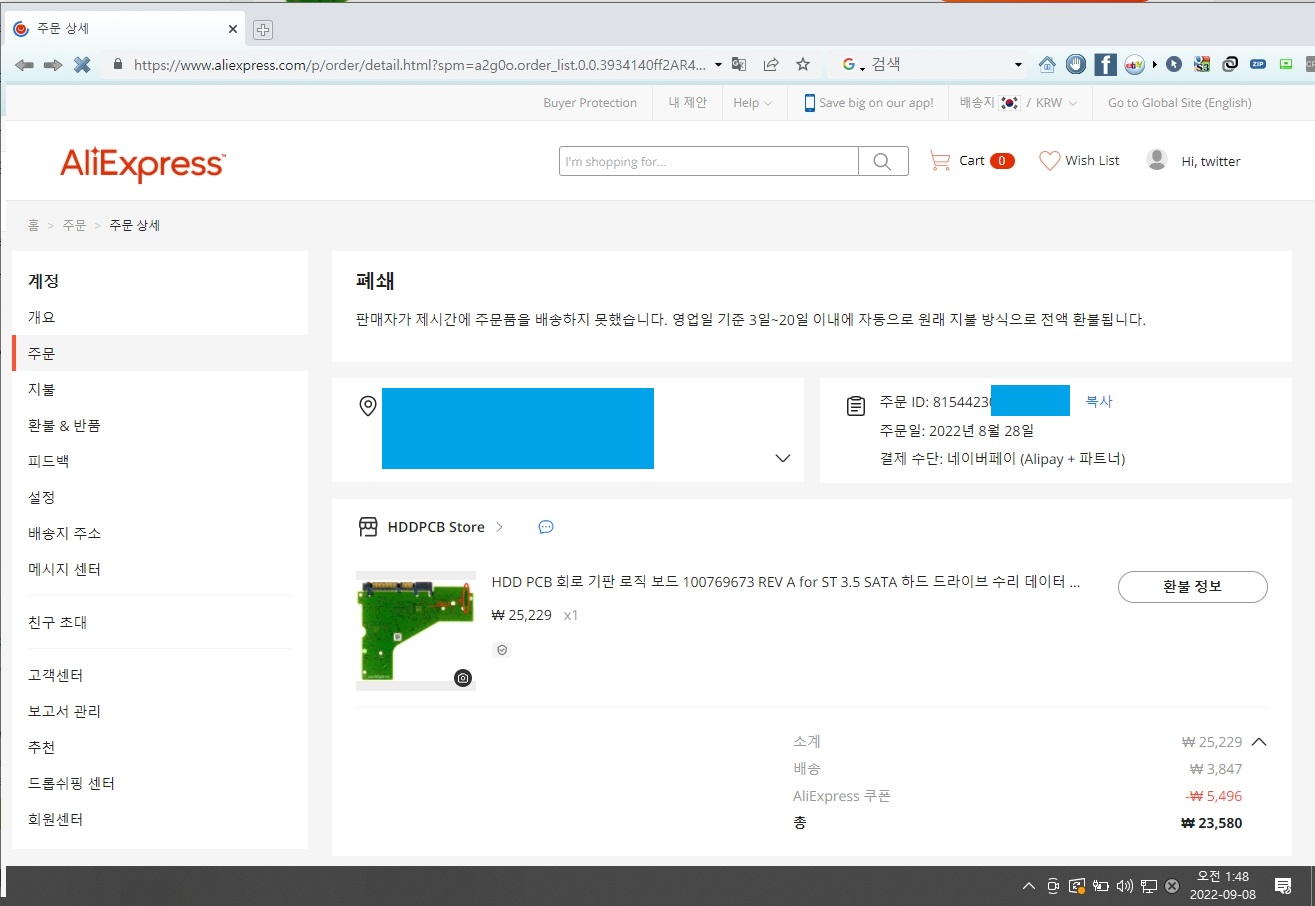Click the 환불 정보 refund info button

click(1192, 587)
